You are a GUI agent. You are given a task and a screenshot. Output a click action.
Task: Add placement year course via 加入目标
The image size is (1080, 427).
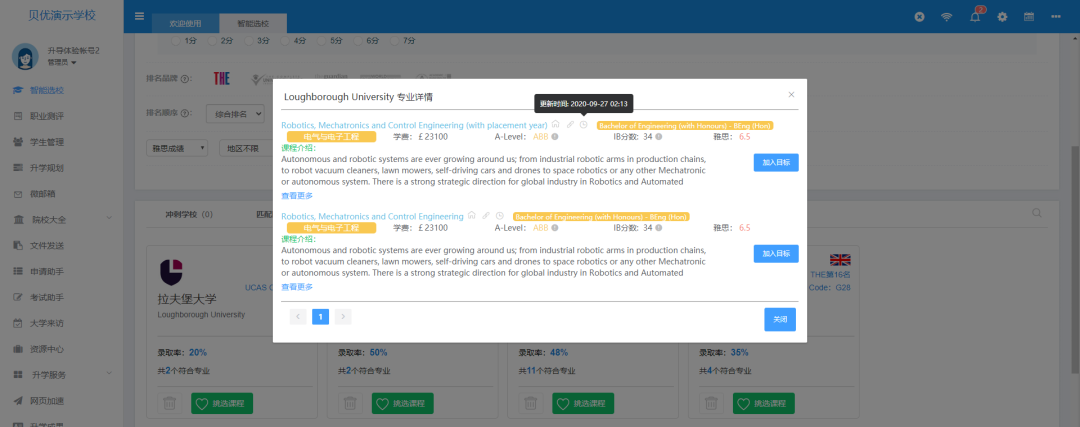tap(776, 163)
